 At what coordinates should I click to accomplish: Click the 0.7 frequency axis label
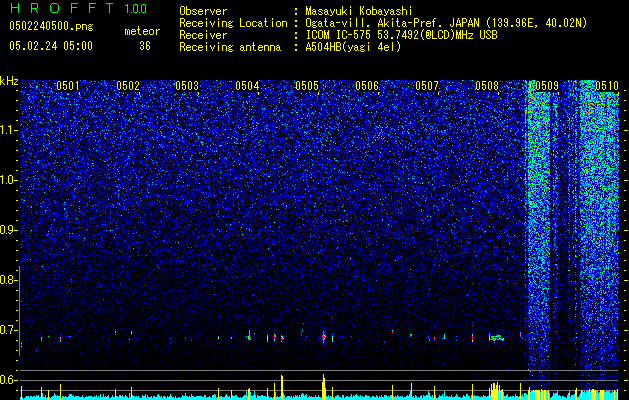[9, 330]
